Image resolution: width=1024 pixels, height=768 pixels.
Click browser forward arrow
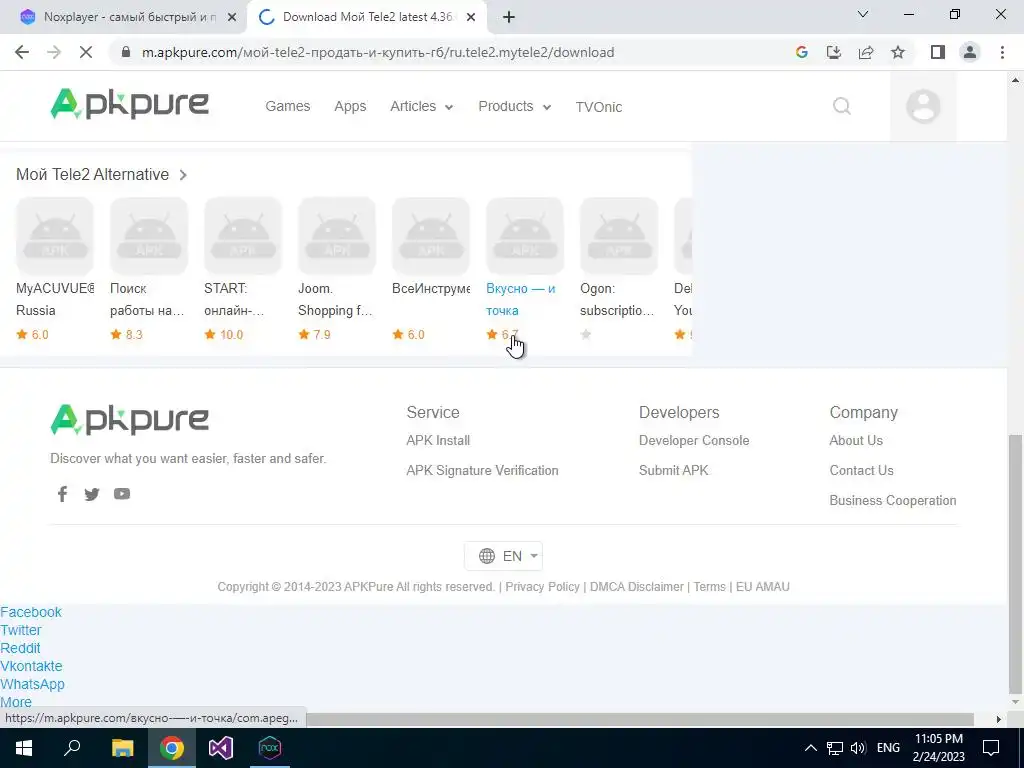click(54, 52)
